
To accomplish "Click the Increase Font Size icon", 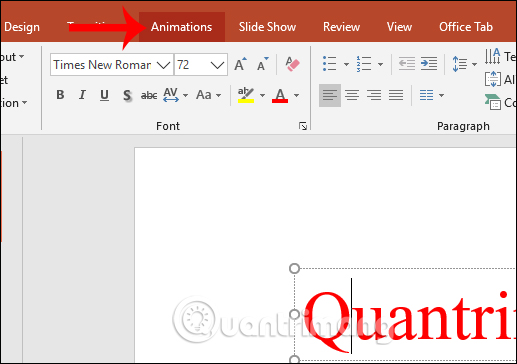I will click(240, 64).
